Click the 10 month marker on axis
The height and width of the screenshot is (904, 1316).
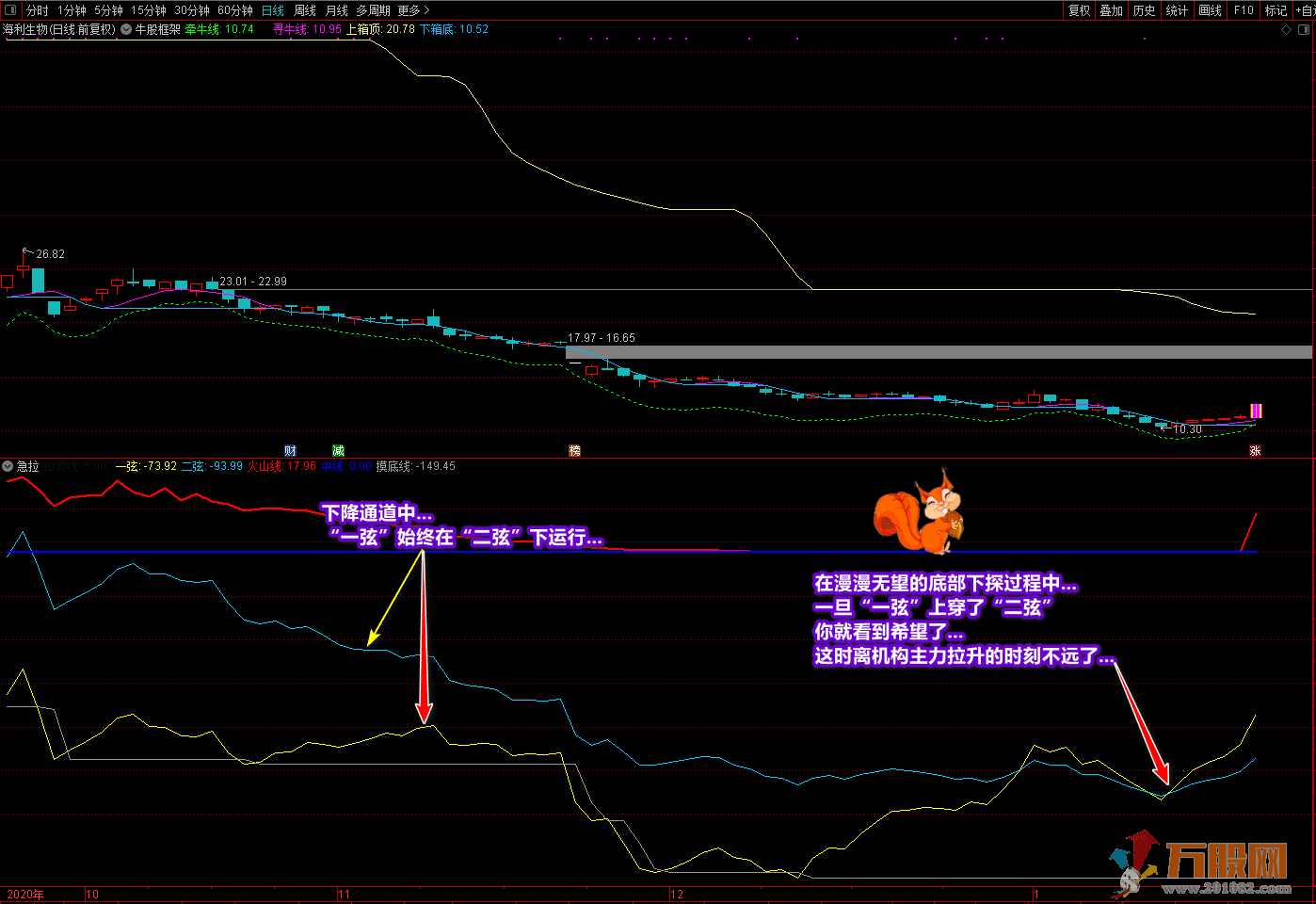pos(92,895)
